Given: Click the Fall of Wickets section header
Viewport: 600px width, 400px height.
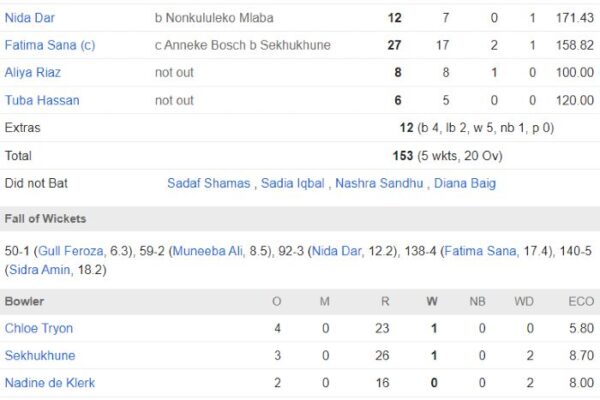Looking at the screenshot, I should point(45,219).
